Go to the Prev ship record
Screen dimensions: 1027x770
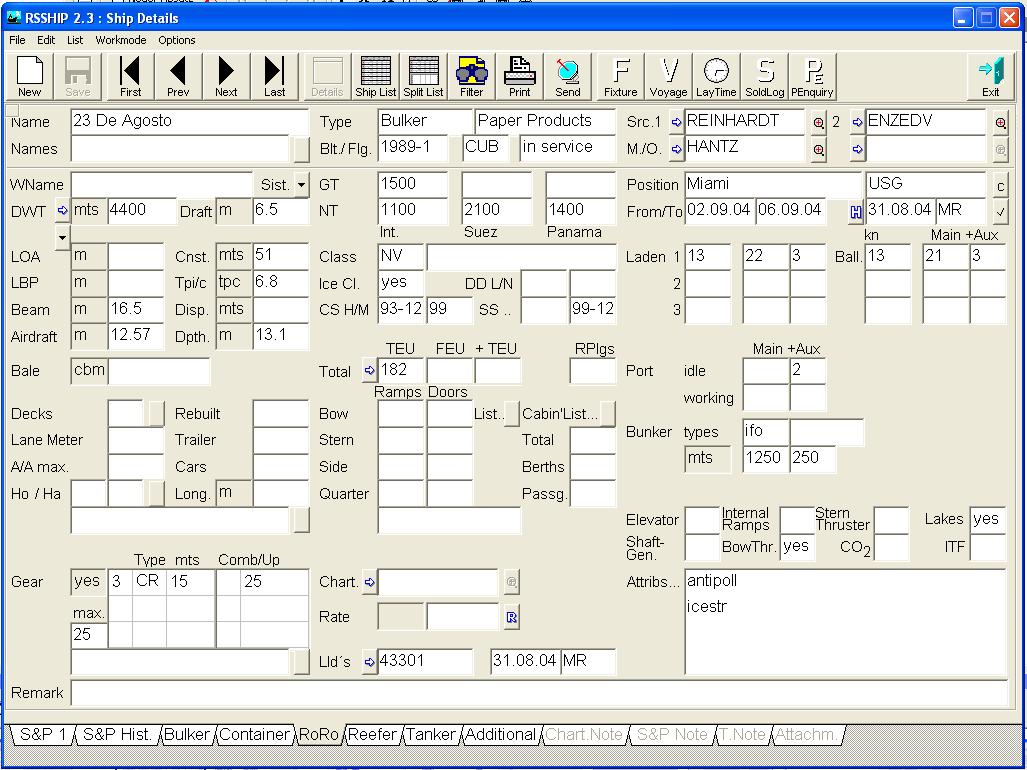(x=178, y=77)
